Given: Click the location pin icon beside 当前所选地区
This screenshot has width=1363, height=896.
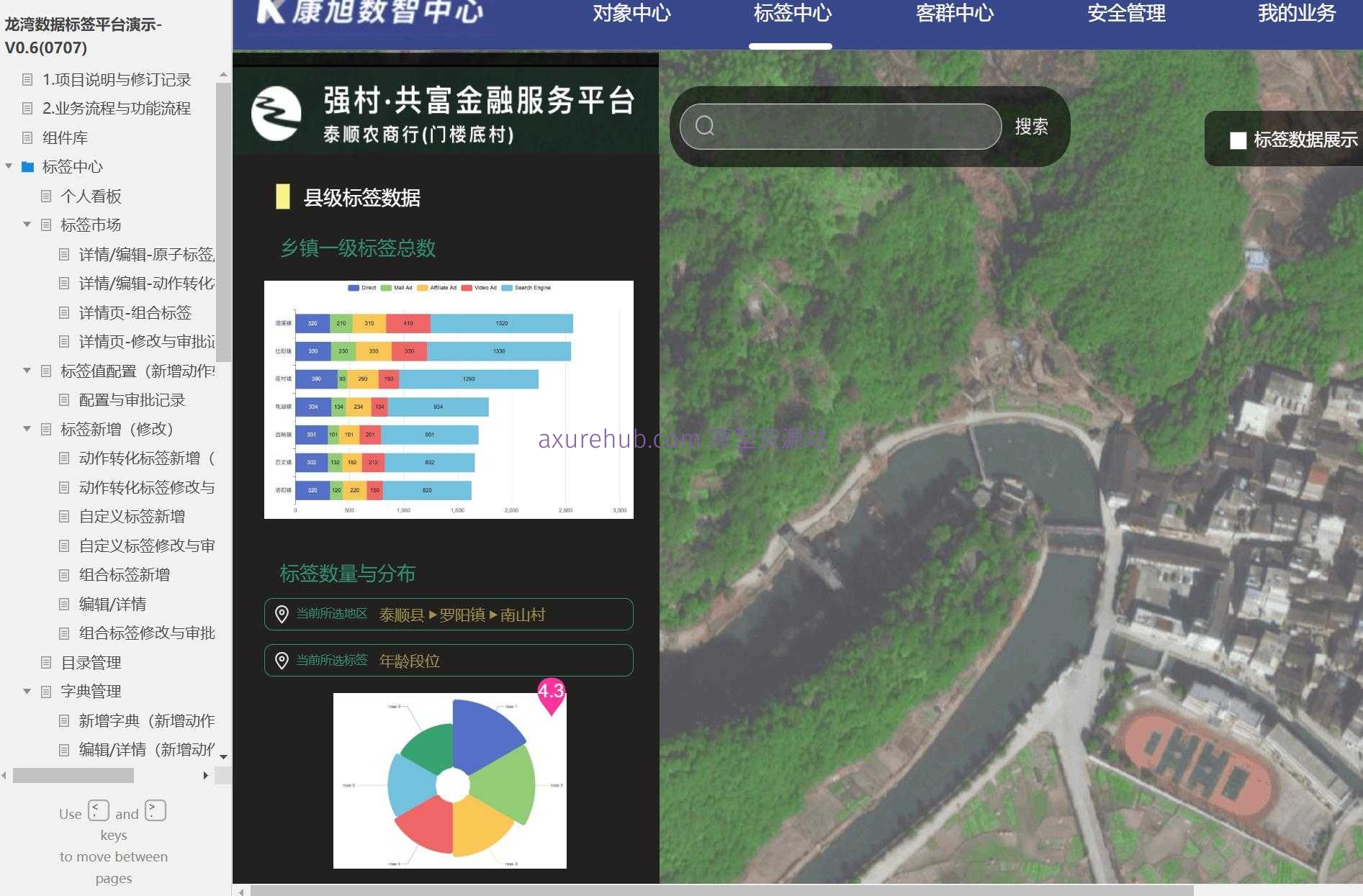Looking at the screenshot, I should pos(282,614).
